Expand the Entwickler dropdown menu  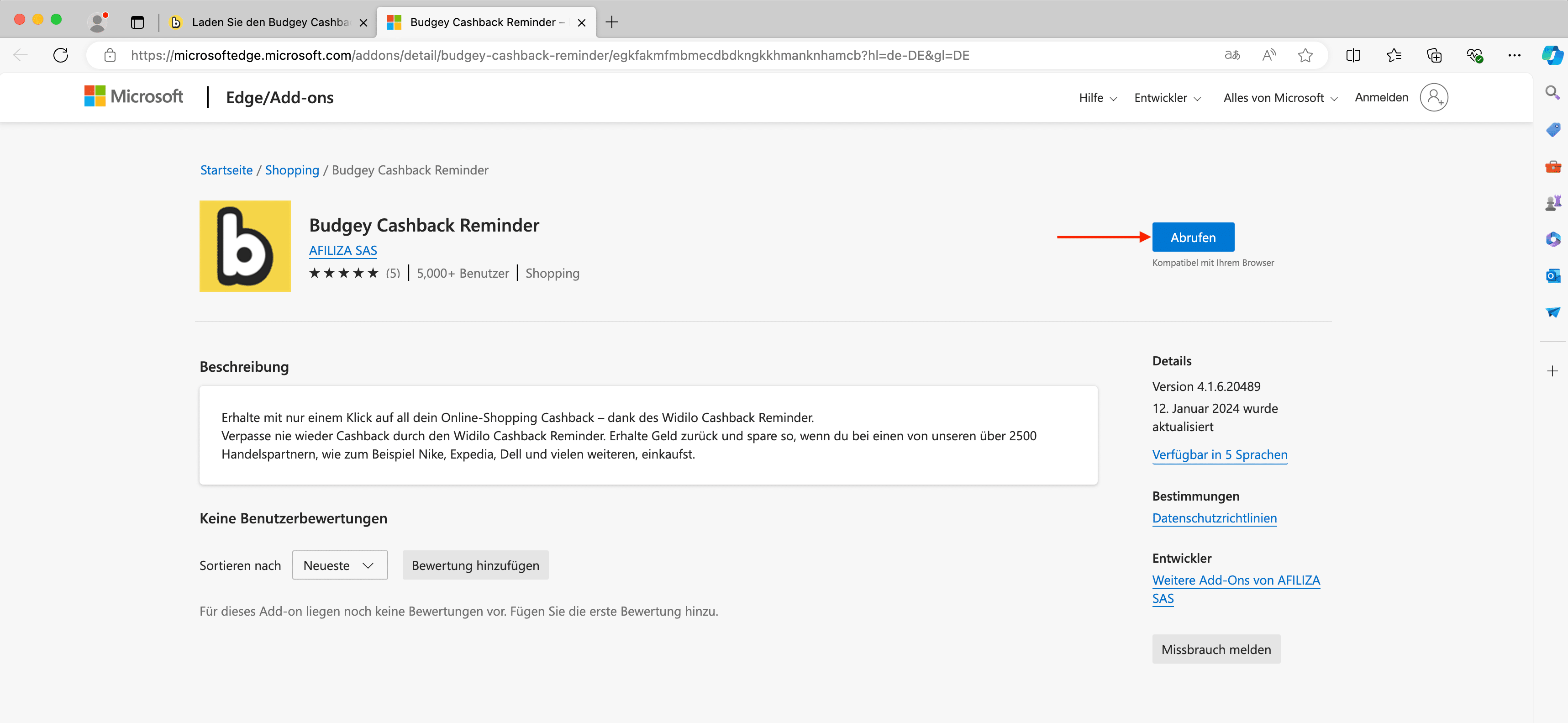click(x=1167, y=98)
